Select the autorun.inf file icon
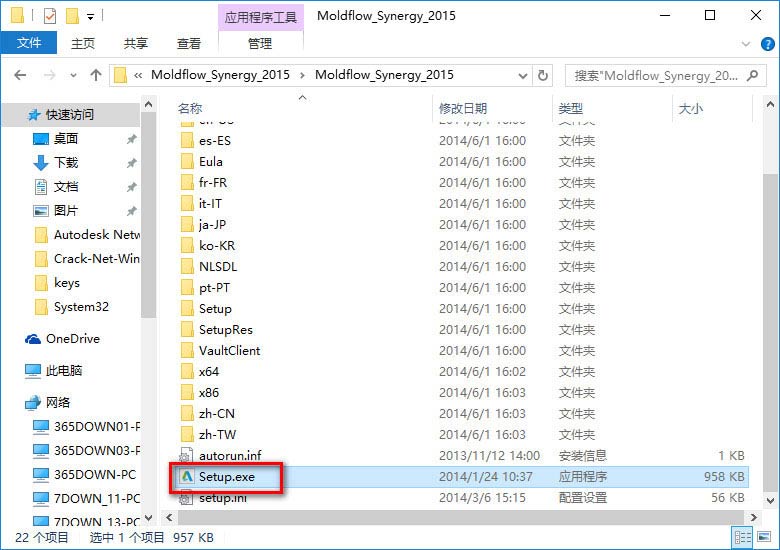Viewport: 780px width, 550px height. click(186, 456)
